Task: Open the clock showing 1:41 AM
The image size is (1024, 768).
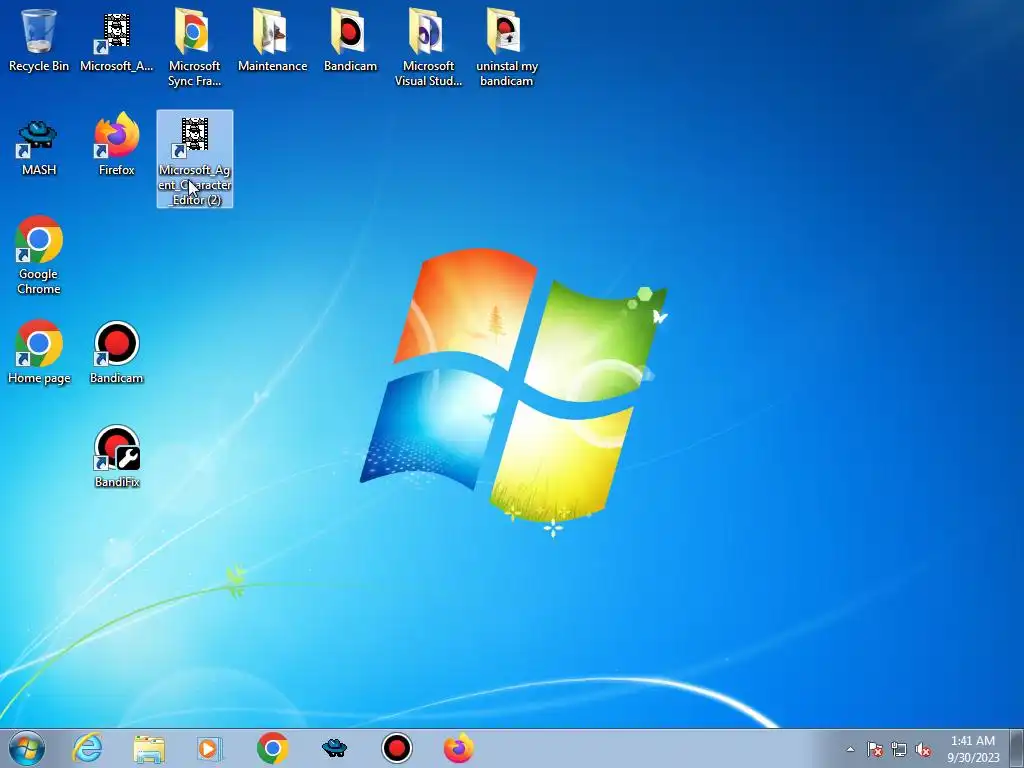Action: pos(973,749)
